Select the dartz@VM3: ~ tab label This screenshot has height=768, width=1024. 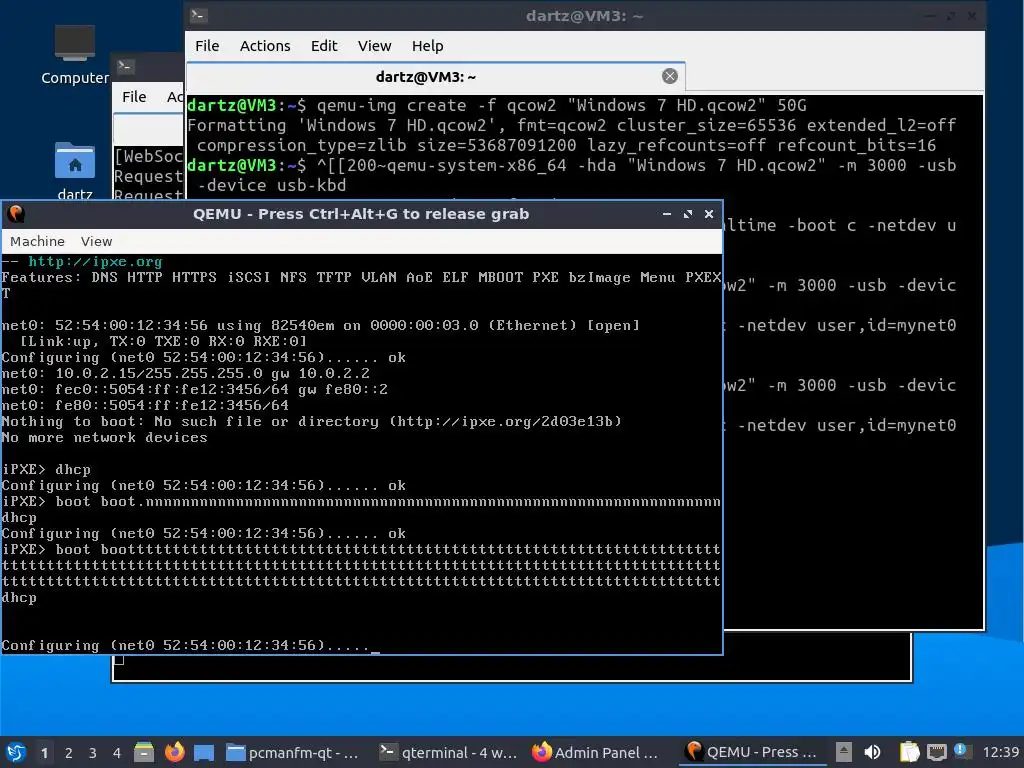[x=426, y=77]
